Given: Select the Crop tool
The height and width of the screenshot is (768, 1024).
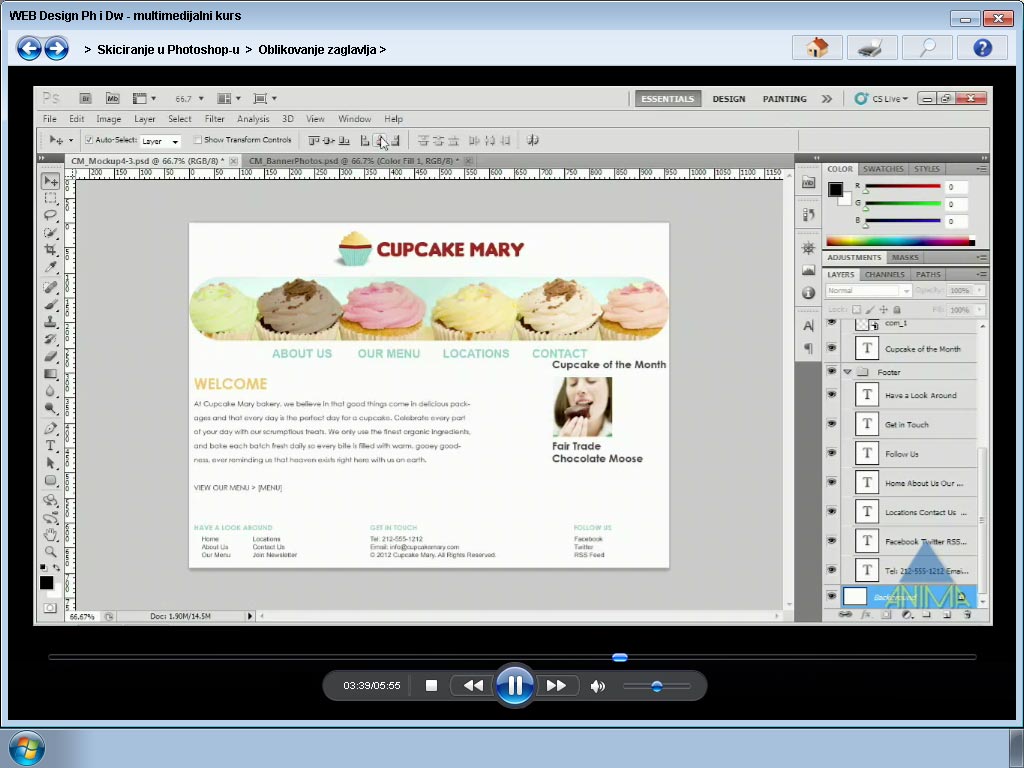Looking at the screenshot, I should (49, 251).
